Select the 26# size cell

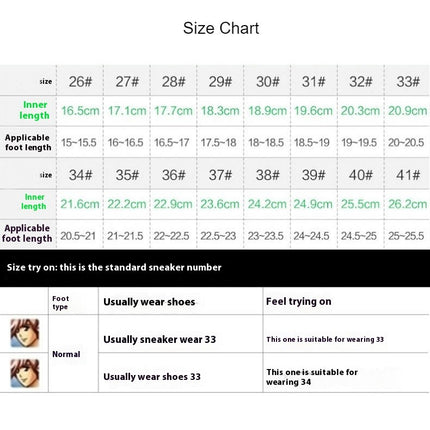(x=80, y=81)
